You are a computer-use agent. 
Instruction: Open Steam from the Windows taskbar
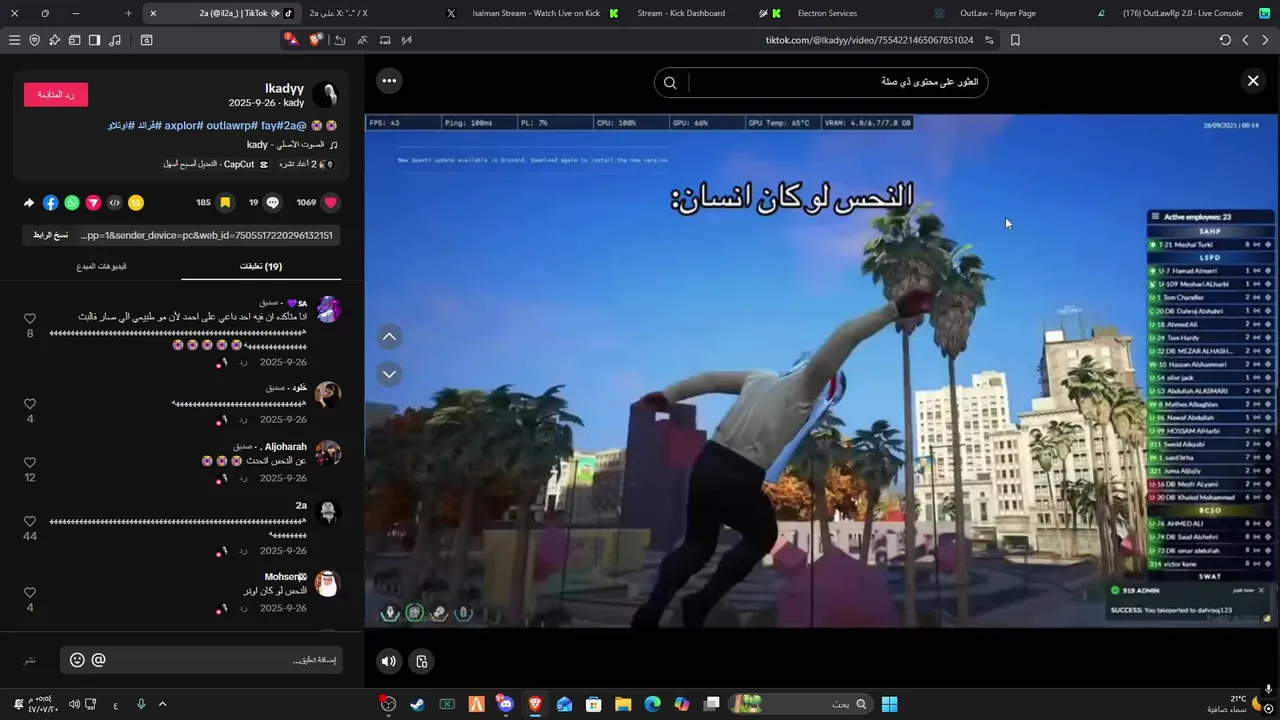417,704
